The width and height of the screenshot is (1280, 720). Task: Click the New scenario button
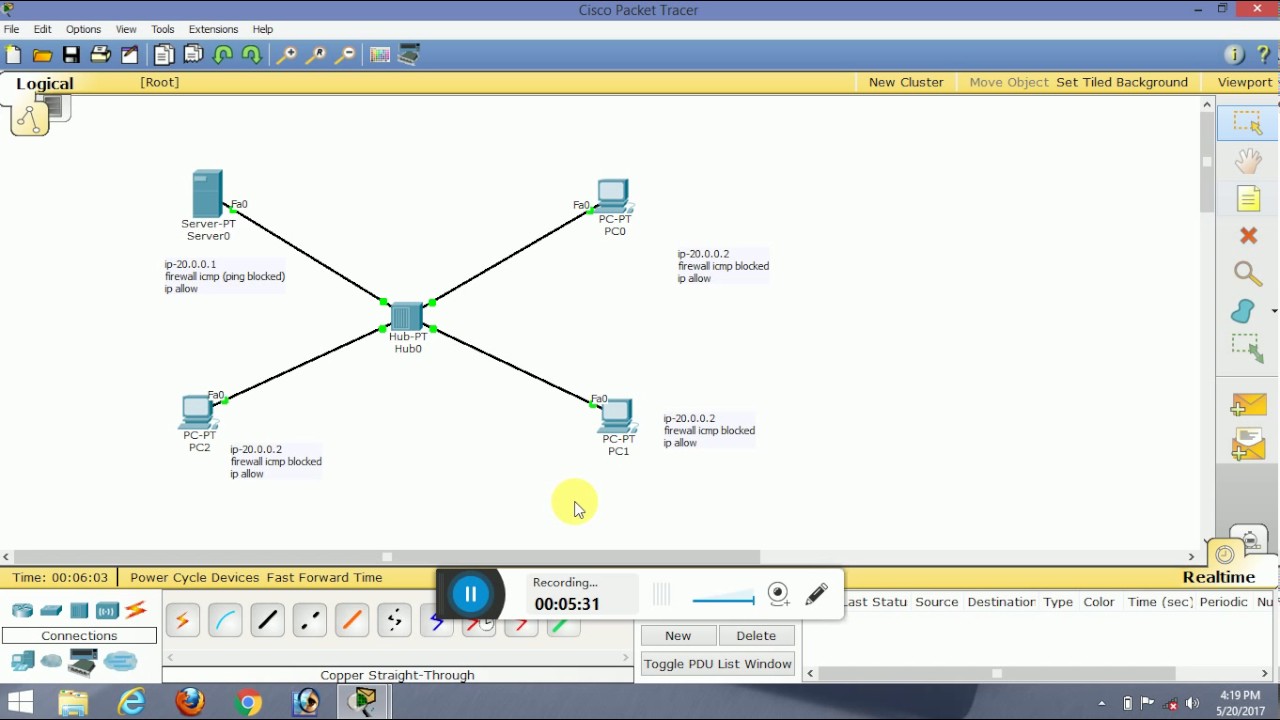[678, 635]
